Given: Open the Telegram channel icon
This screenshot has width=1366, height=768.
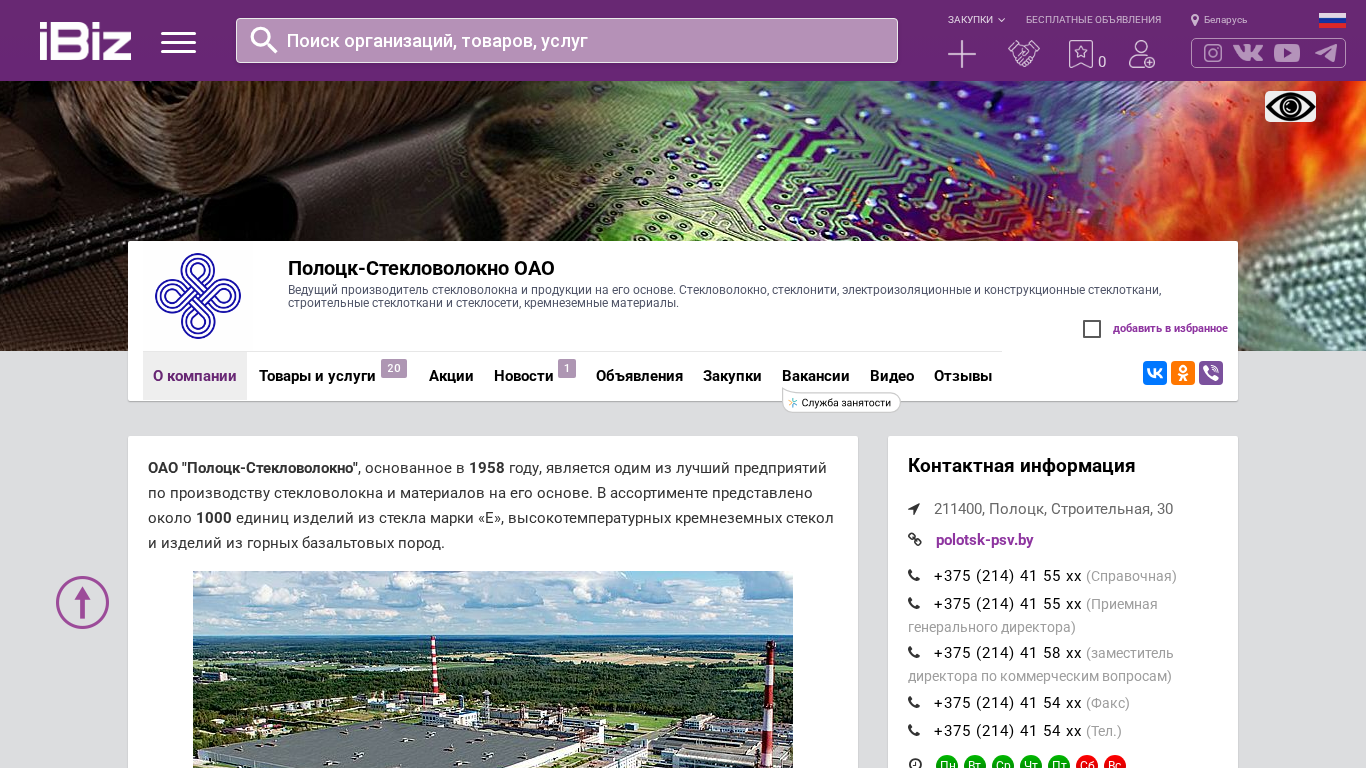Looking at the screenshot, I should [x=1326, y=53].
